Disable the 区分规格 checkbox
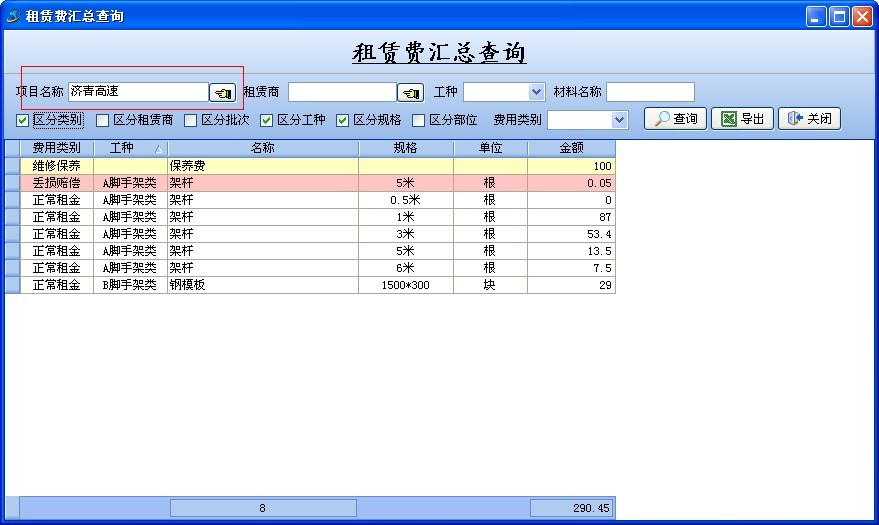The height and width of the screenshot is (525, 879). pos(342,121)
